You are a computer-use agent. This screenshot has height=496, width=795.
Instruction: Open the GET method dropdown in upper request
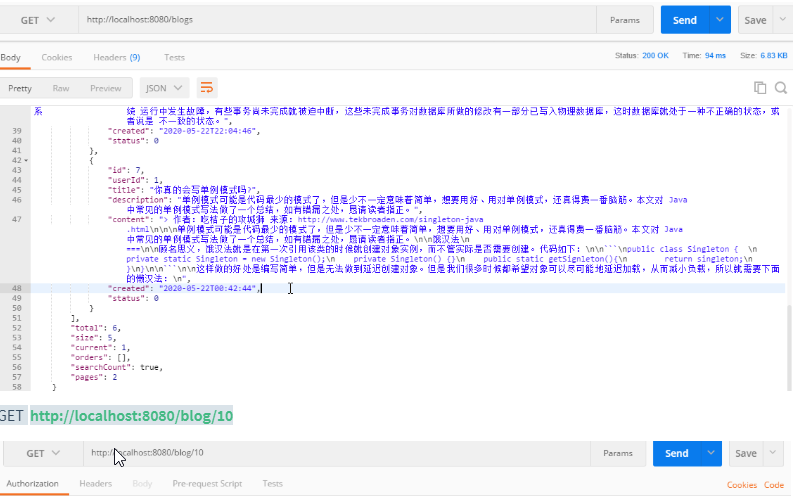38,20
